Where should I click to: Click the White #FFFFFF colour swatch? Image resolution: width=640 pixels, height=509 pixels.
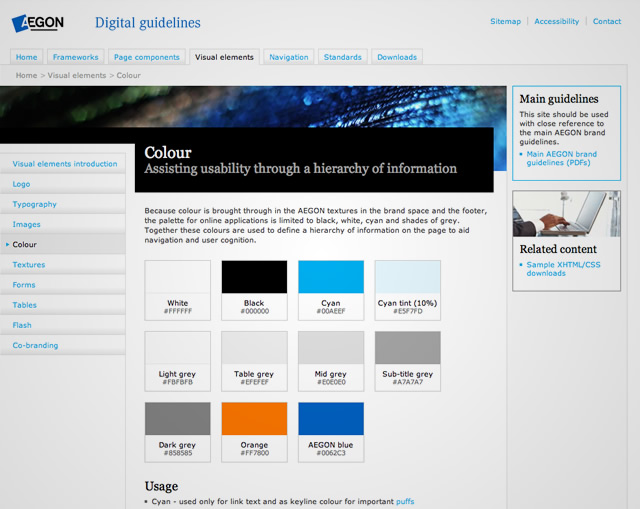tap(178, 290)
